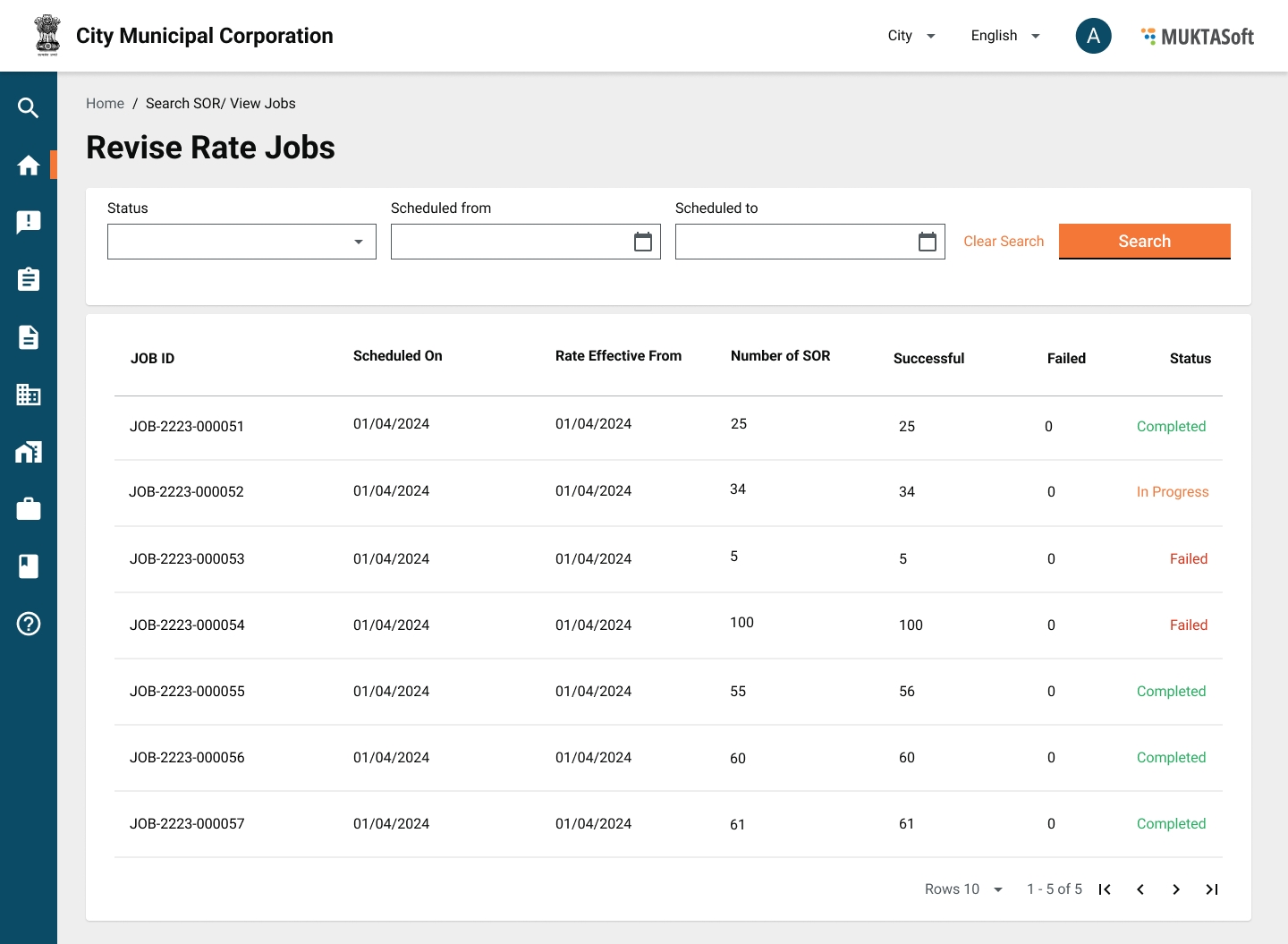Click the Clear Search link

coord(1004,242)
